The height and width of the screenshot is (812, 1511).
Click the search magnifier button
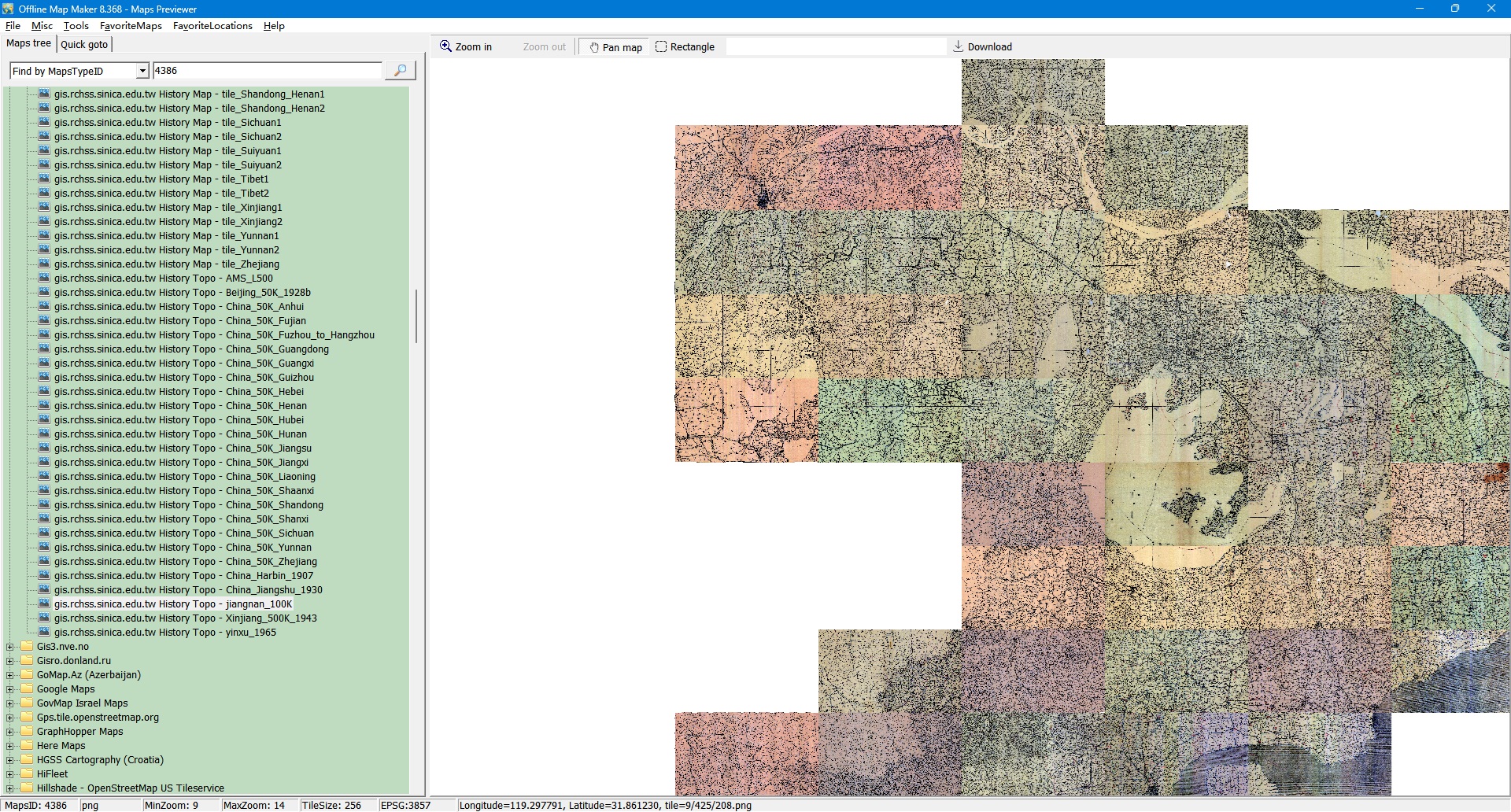pyautogui.click(x=400, y=71)
